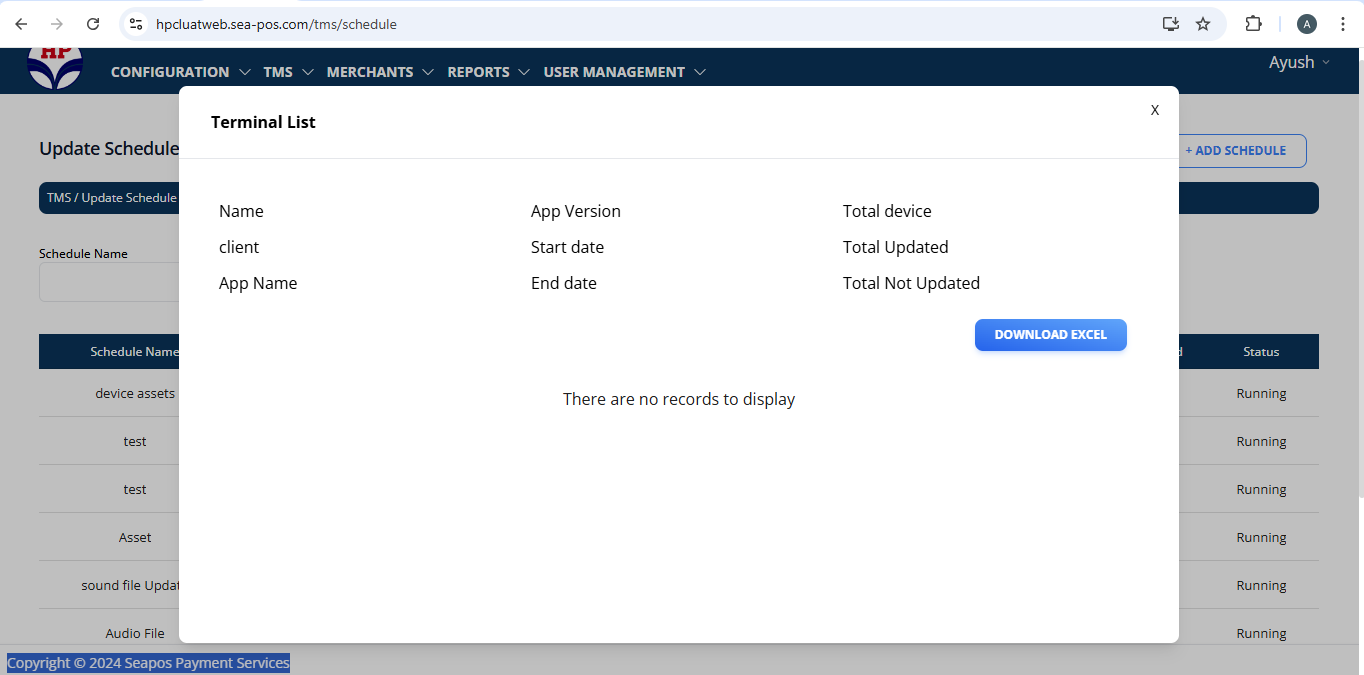This screenshot has height=675, width=1364.
Task: Click the site information icon in address bar
Action: [x=137, y=24]
